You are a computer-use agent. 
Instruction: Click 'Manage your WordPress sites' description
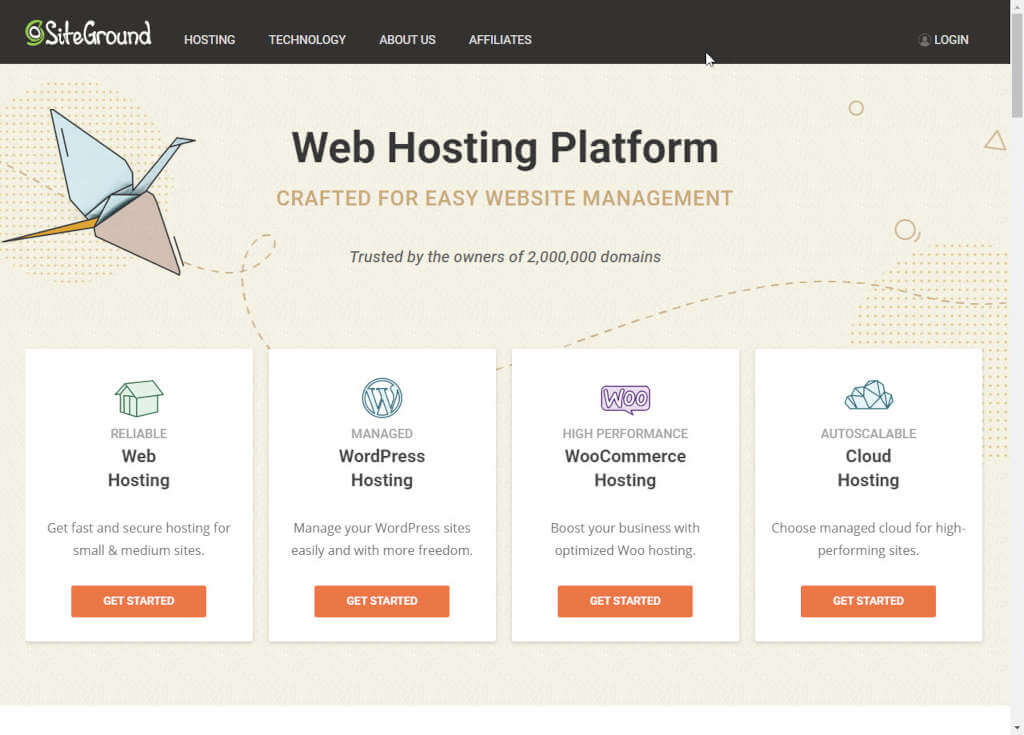click(382, 539)
